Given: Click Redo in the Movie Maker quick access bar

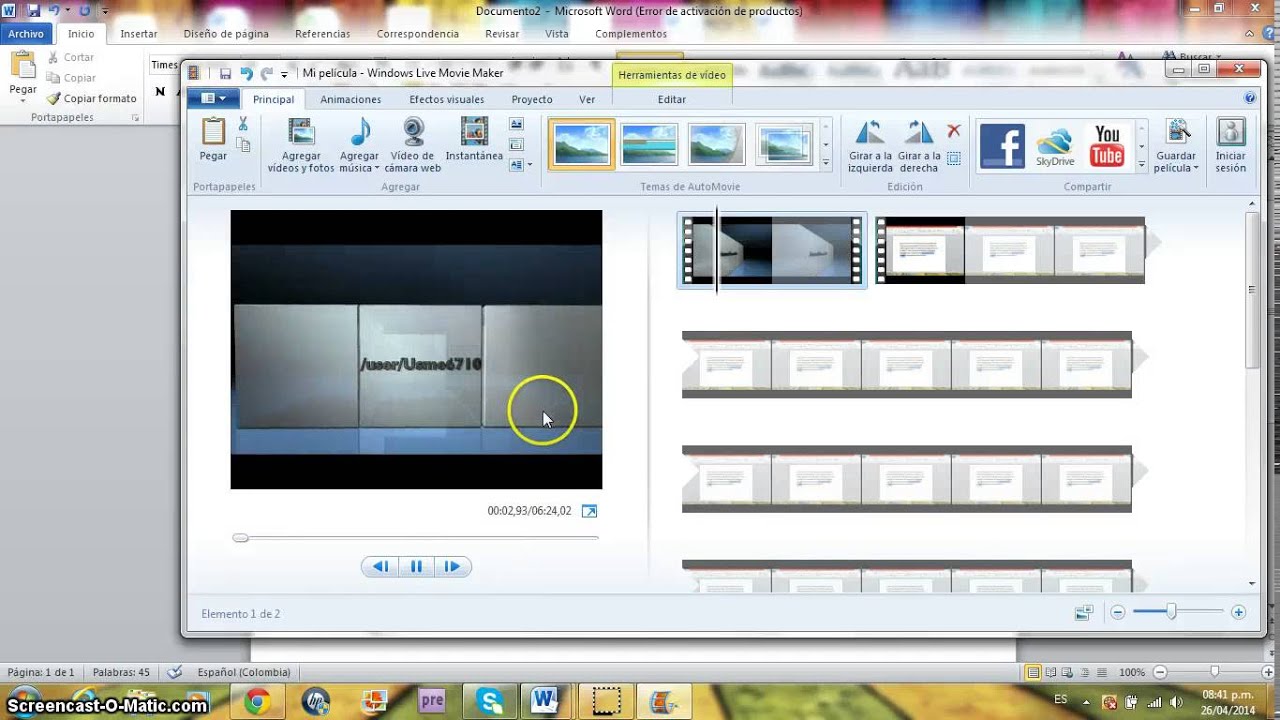Looking at the screenshot, I should point(266,74).
